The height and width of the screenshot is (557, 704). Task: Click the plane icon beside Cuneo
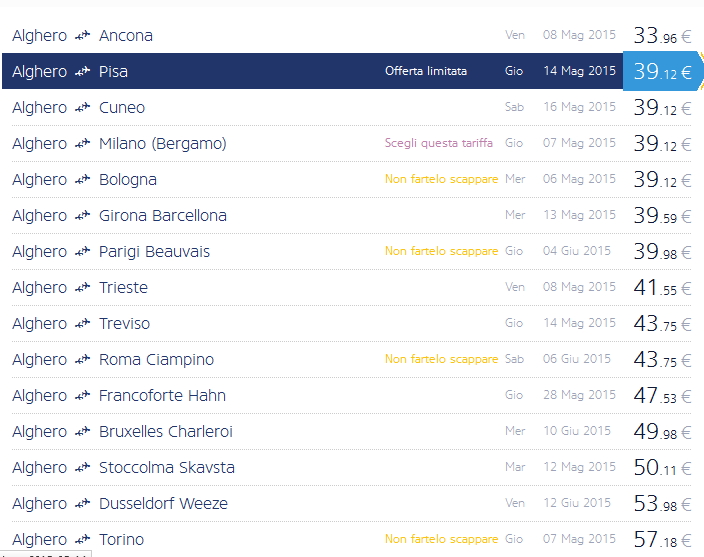point(83,108)
